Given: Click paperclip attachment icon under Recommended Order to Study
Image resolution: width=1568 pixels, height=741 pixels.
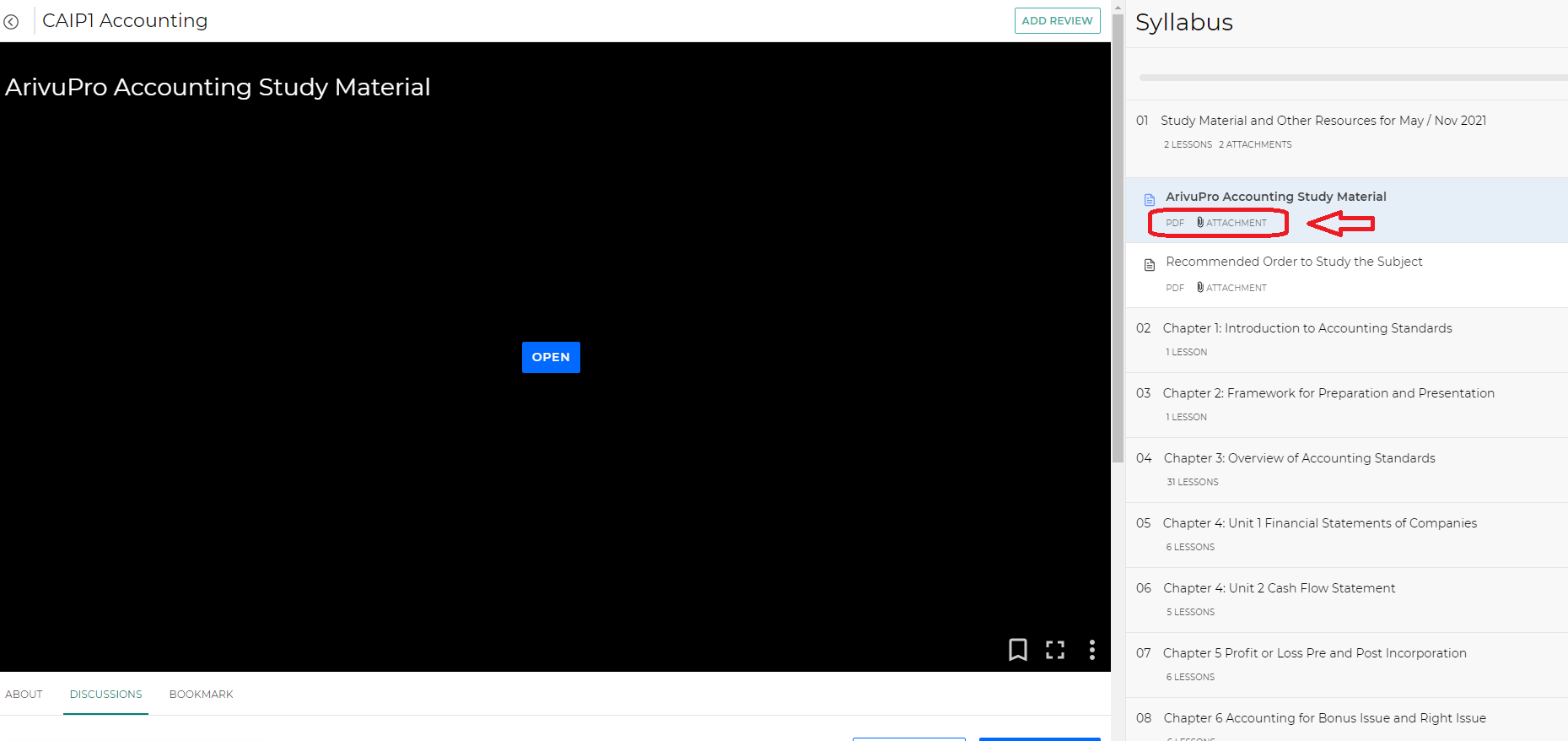Looking at the screenshot, I should point(1200,287).
